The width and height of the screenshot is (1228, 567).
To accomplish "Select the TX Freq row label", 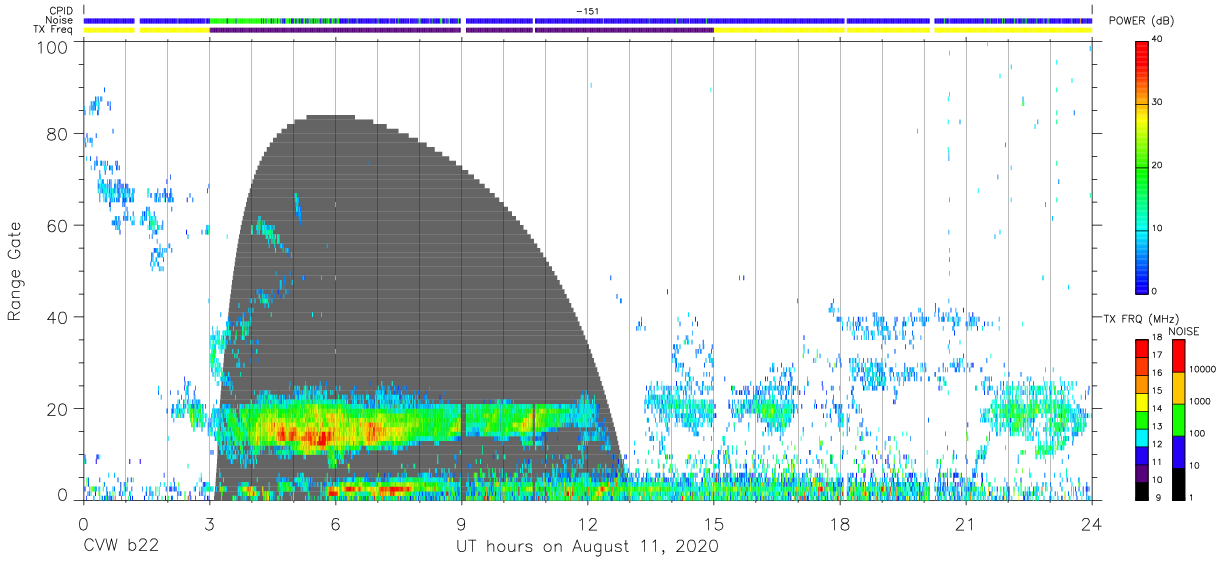I will pyautogui.click(x=52, y=30).
